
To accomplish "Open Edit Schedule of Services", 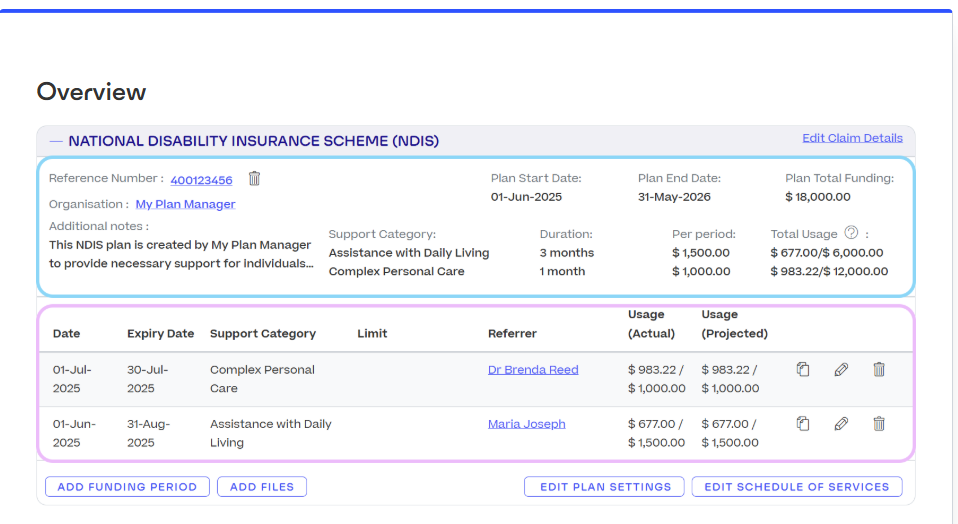I will [796, 487].
